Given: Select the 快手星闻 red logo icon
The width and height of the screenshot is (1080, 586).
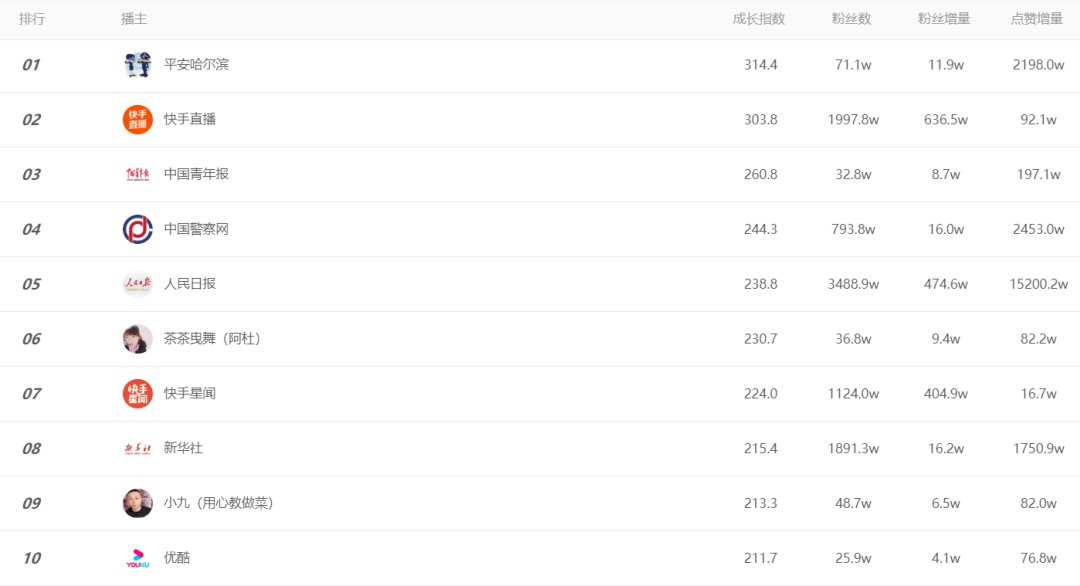Looking at the screenshot, I should (138, 393).
